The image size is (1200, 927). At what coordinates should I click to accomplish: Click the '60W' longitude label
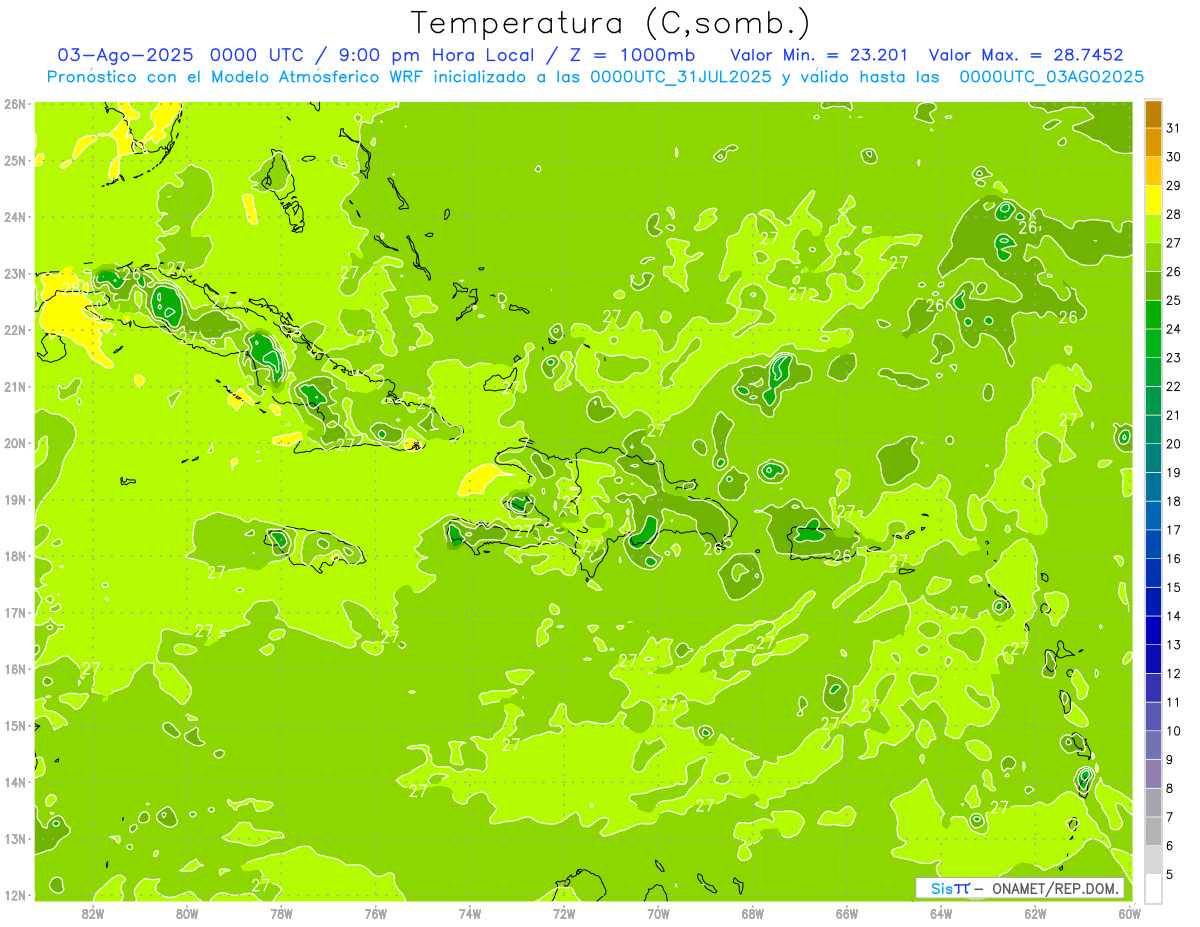tap(1130, 913)
